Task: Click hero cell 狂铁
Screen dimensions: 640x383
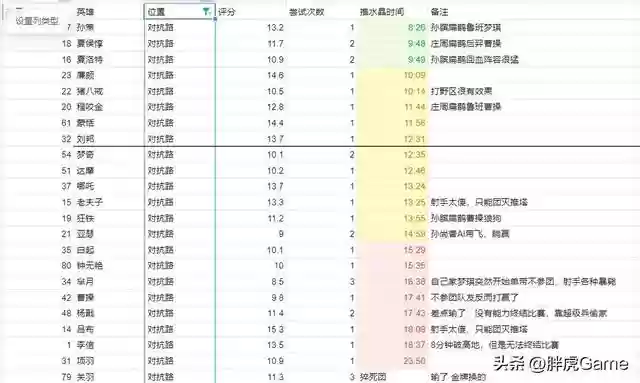Action: click(x=85, y=218)
